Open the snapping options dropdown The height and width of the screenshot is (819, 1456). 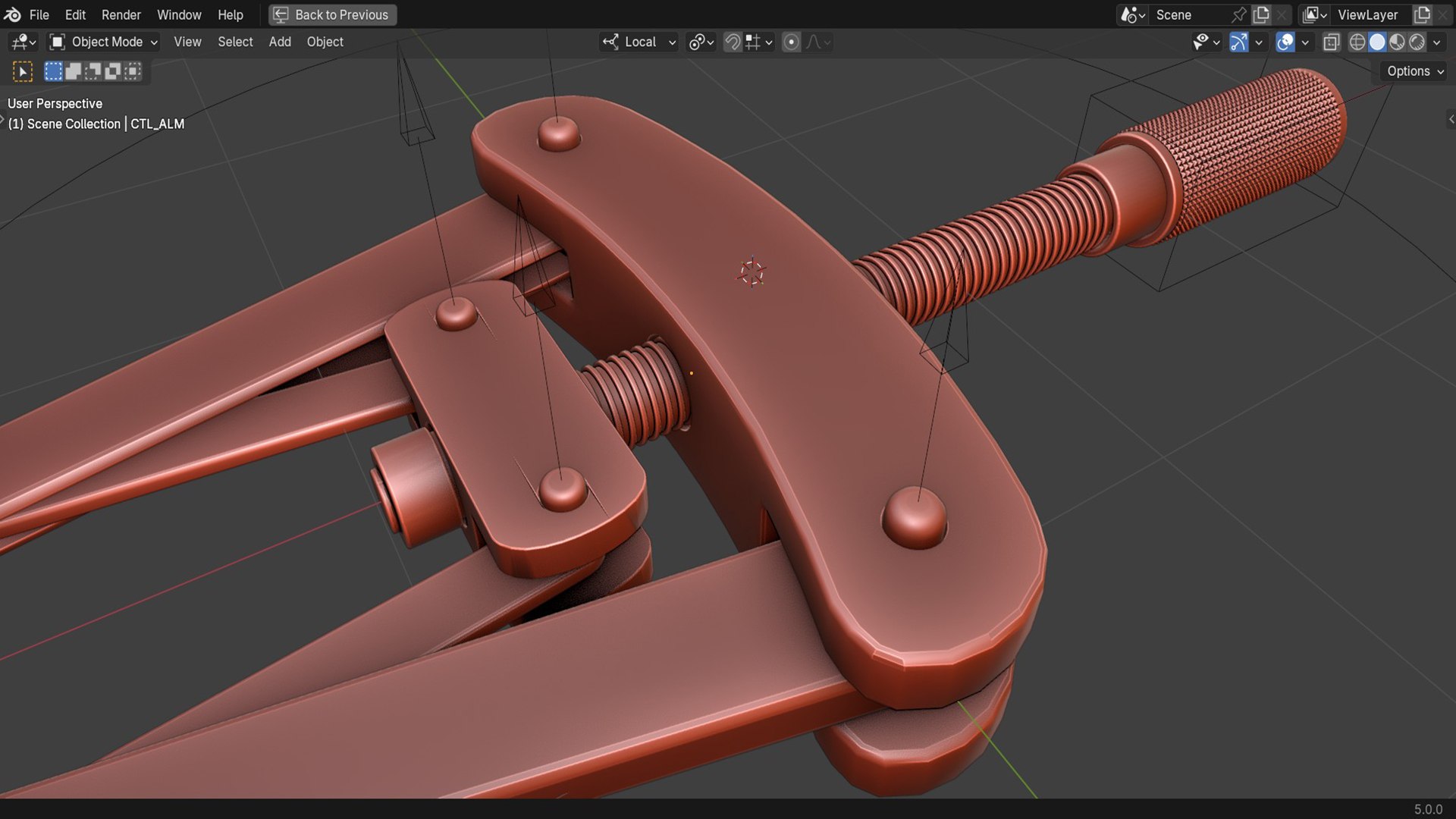coord(759,42)
